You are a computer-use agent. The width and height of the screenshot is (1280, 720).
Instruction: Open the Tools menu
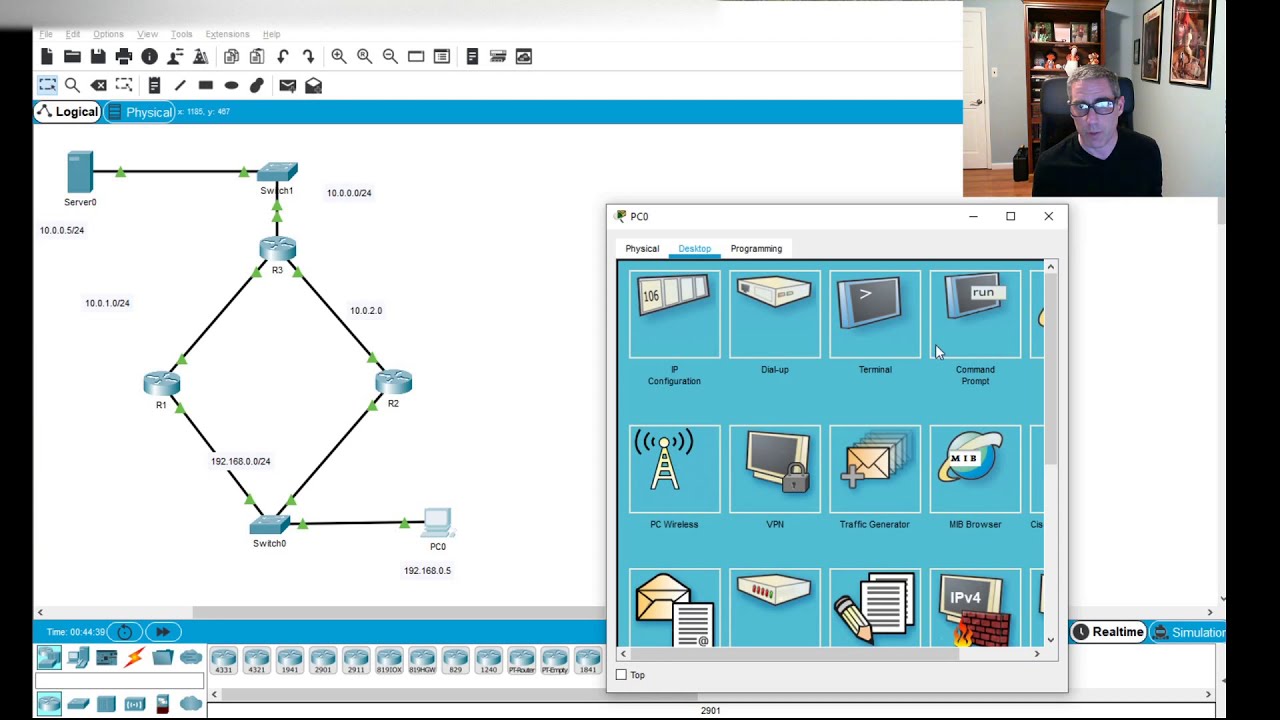click(x=181, y=34)
